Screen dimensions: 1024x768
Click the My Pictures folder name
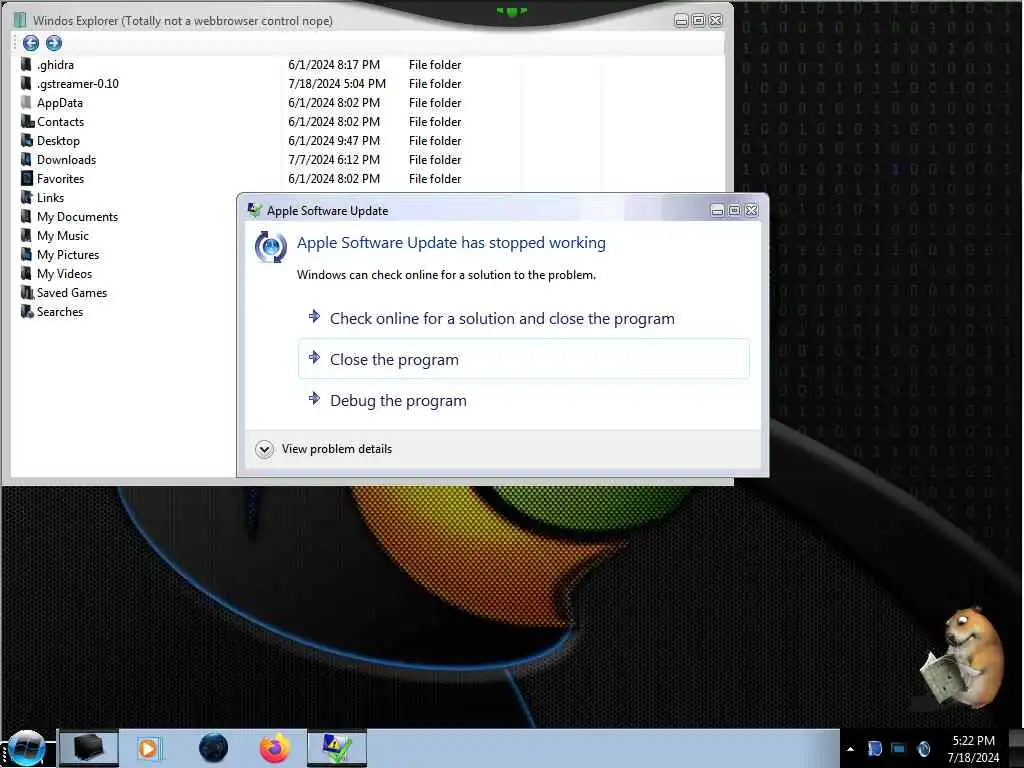click(68, 254)
